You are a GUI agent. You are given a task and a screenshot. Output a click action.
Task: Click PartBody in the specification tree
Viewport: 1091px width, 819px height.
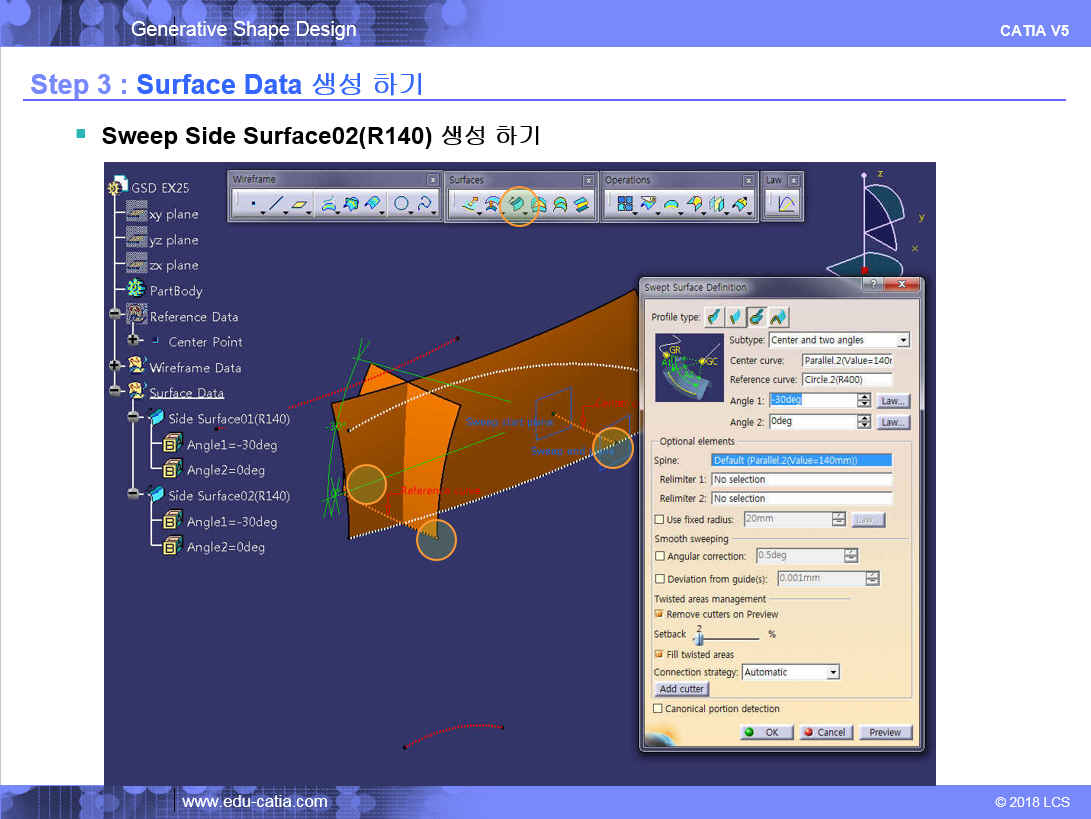pos(175,291)
